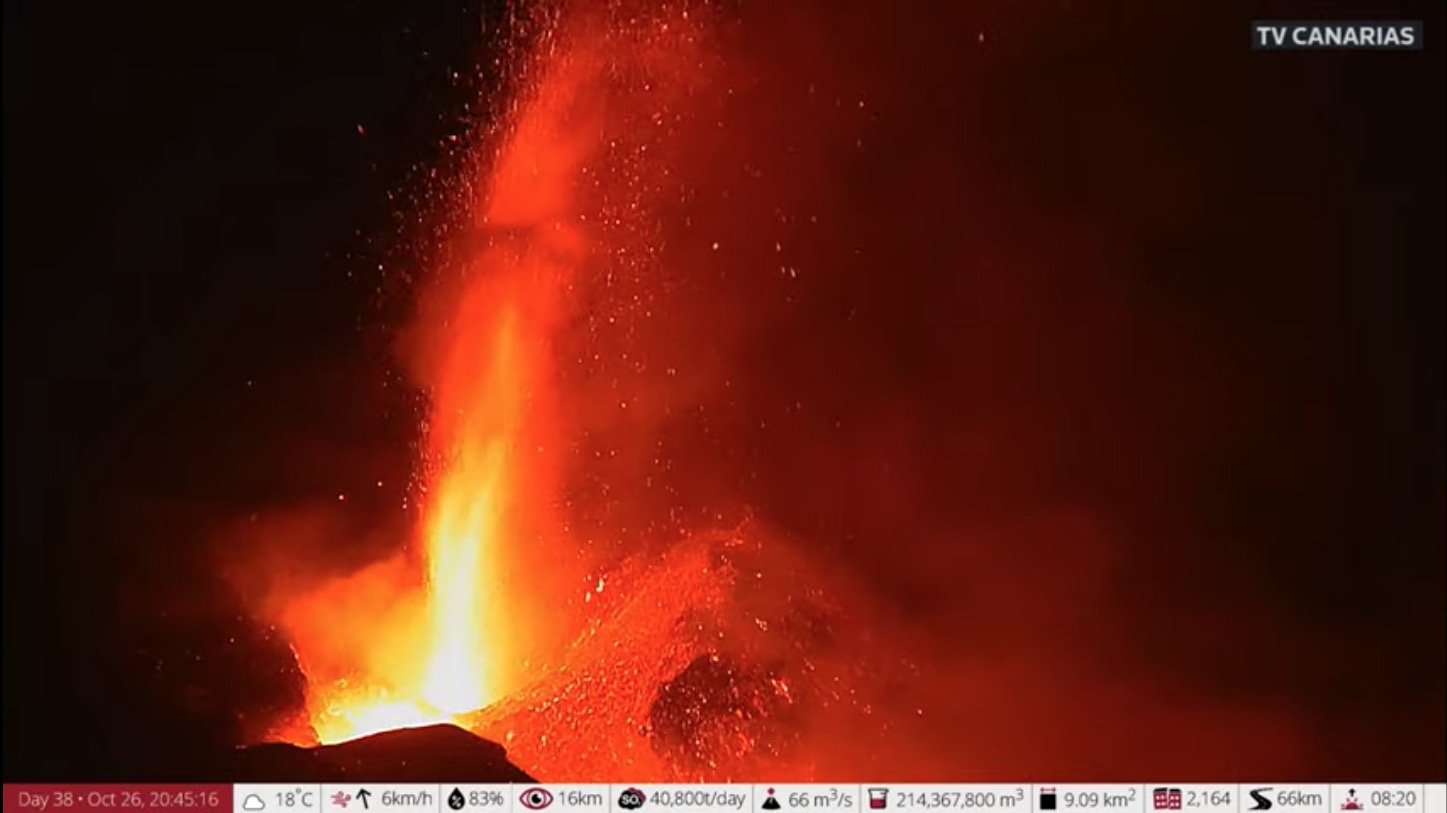Click the 66 m³/s flow rate
The width and height of the screenshot is (1447, 813).
click(x=820, y=799)
